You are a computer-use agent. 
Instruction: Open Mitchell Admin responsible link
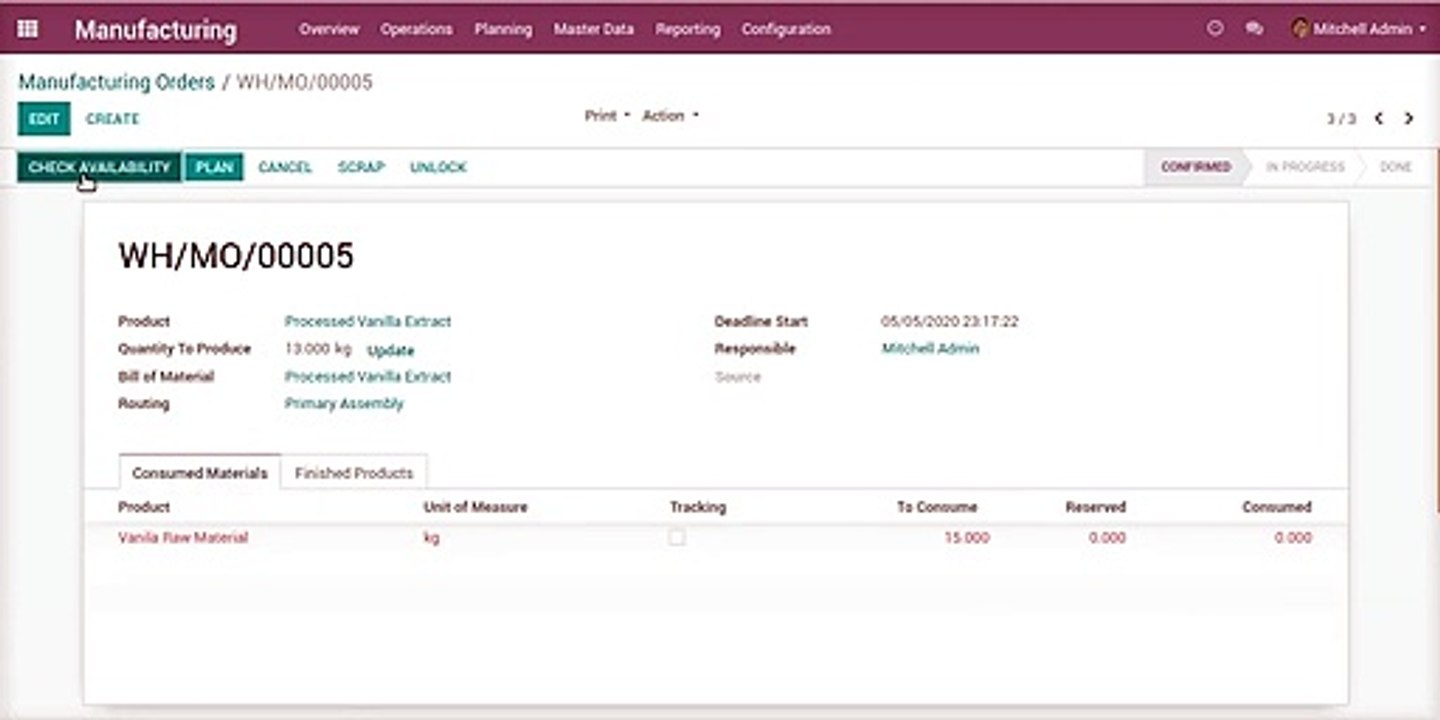(930, 348)
